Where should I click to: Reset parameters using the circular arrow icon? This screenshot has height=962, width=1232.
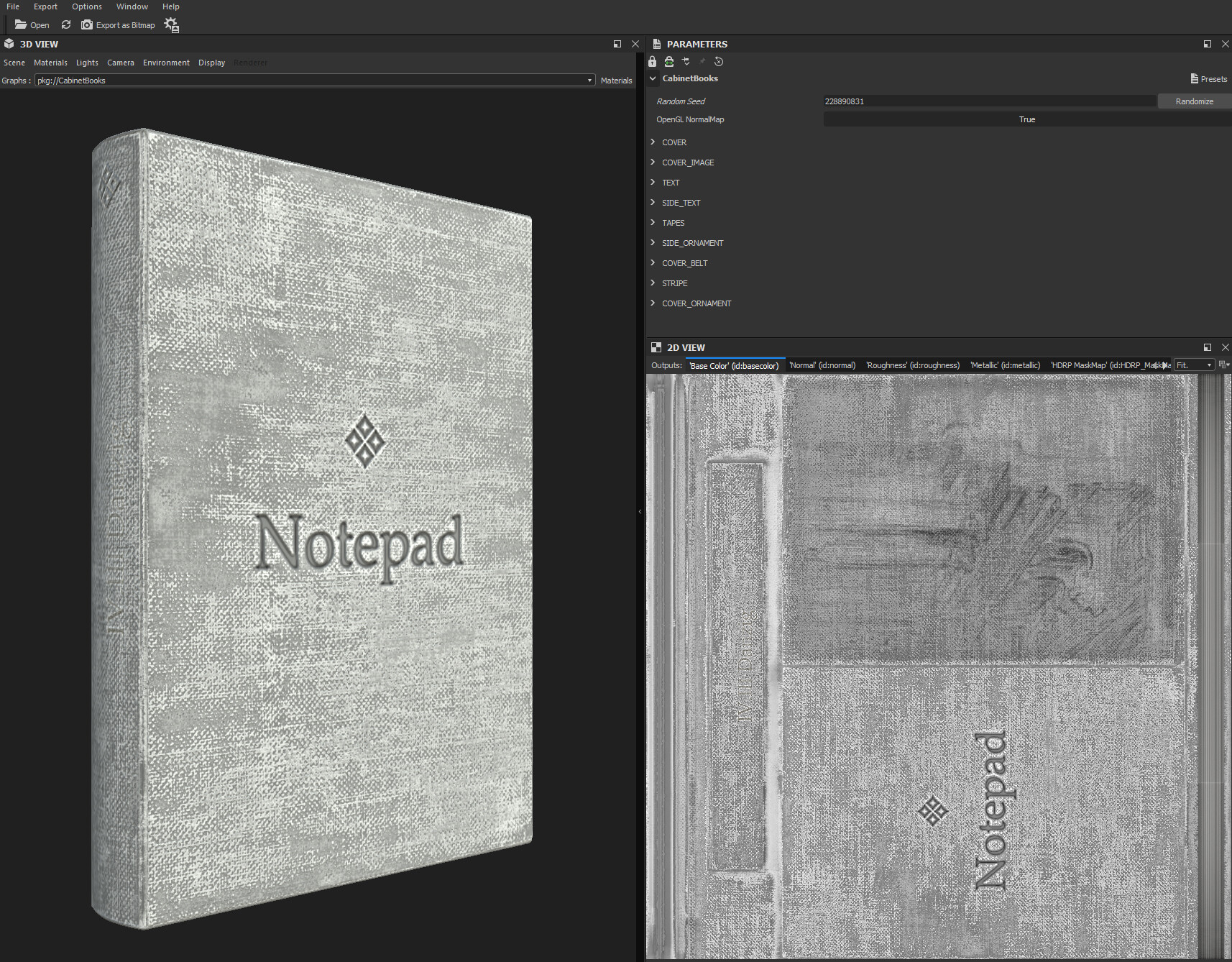point(718,62)
